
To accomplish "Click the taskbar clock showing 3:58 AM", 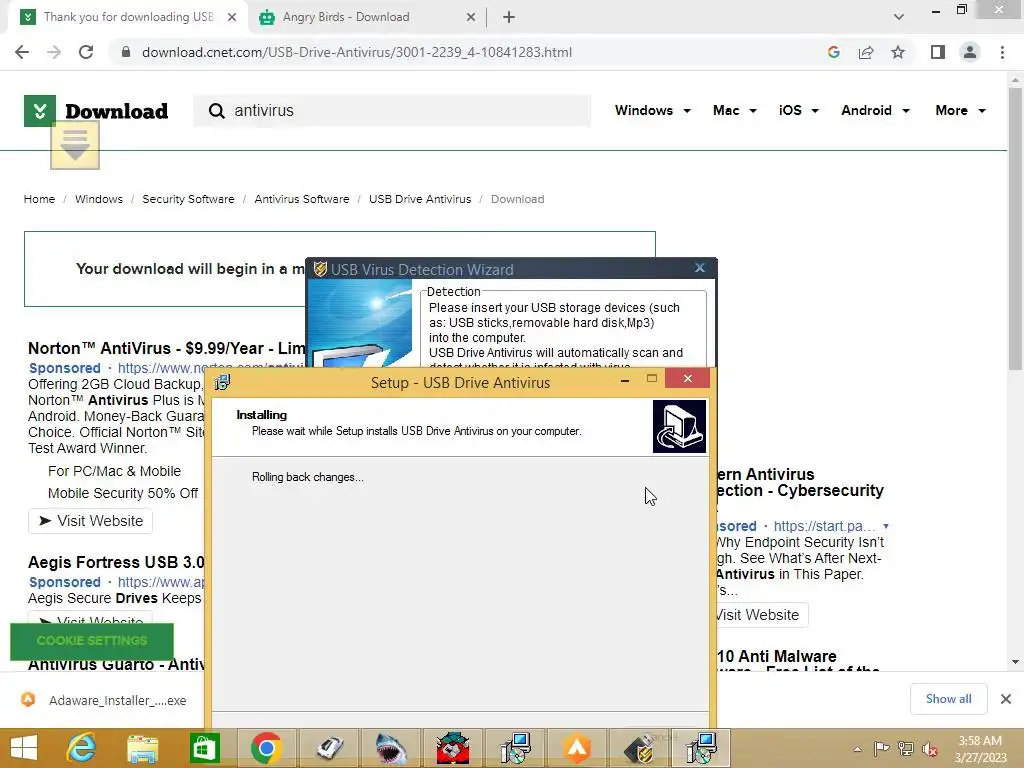I will coord(980,749).
